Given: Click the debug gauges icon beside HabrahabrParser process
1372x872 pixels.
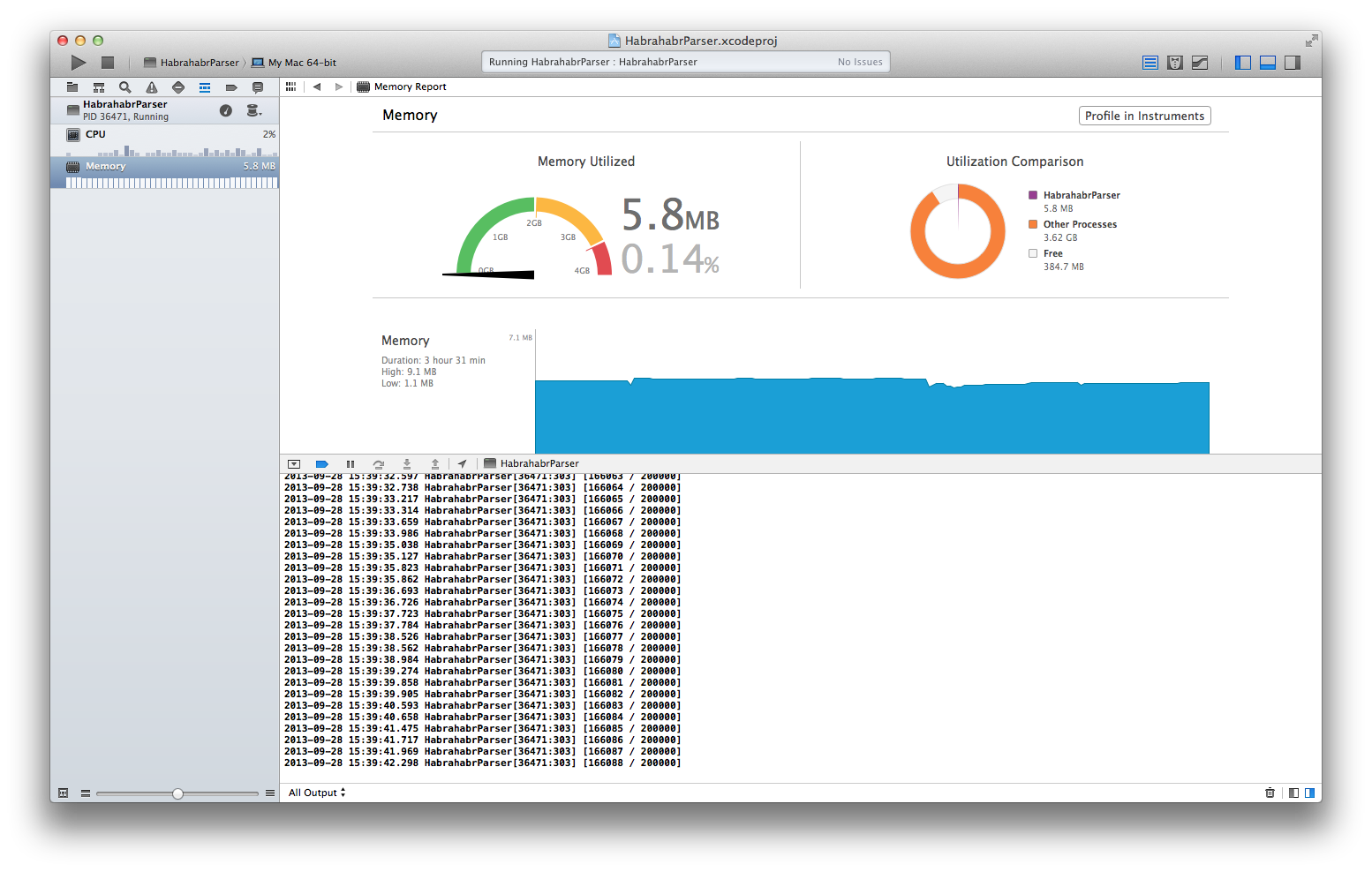Looking at the screenshot, I should 226,110.
